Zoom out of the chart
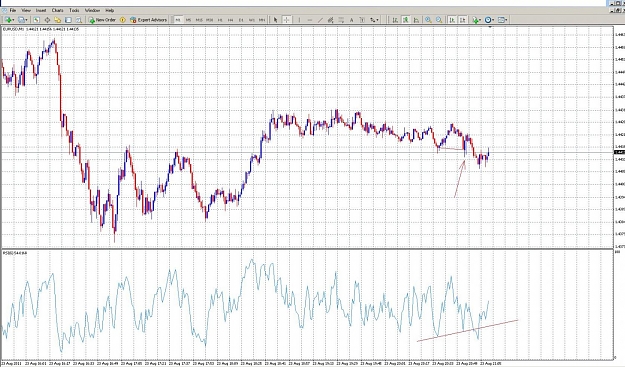Viewport: 625px width, 367px height. point(439,20)
